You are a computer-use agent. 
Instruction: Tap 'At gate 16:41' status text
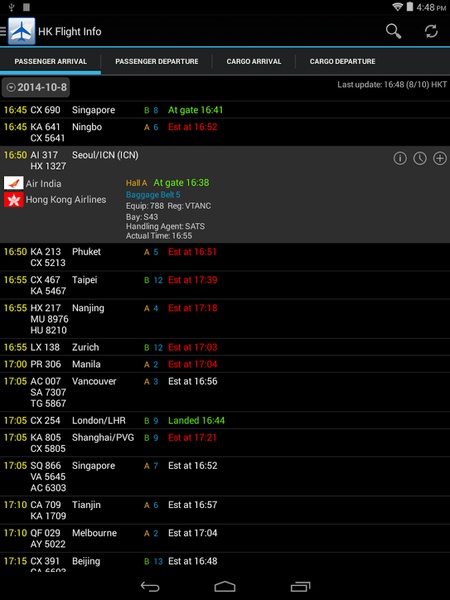click(x=195, y=110)
